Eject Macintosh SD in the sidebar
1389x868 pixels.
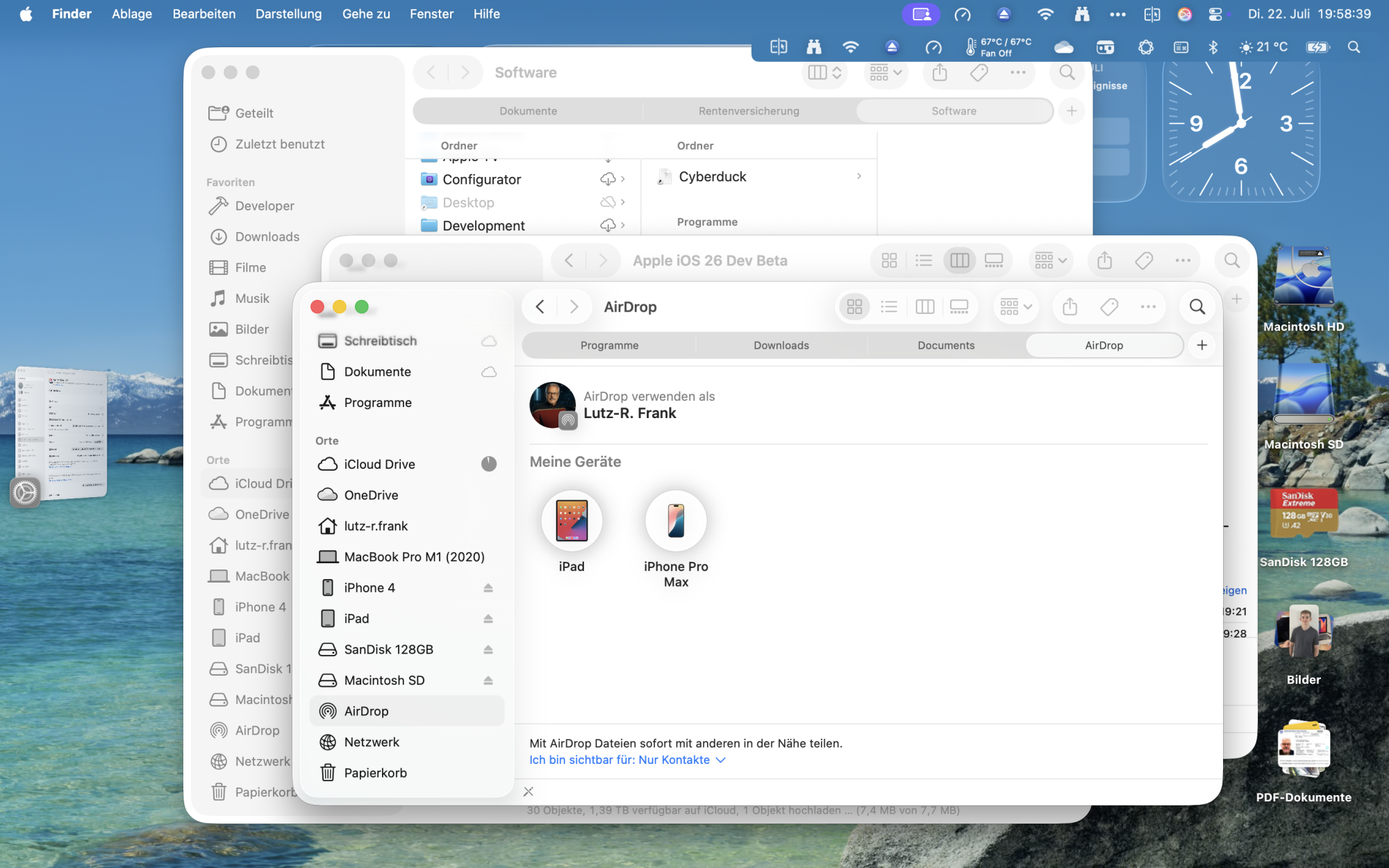(488, 681)
